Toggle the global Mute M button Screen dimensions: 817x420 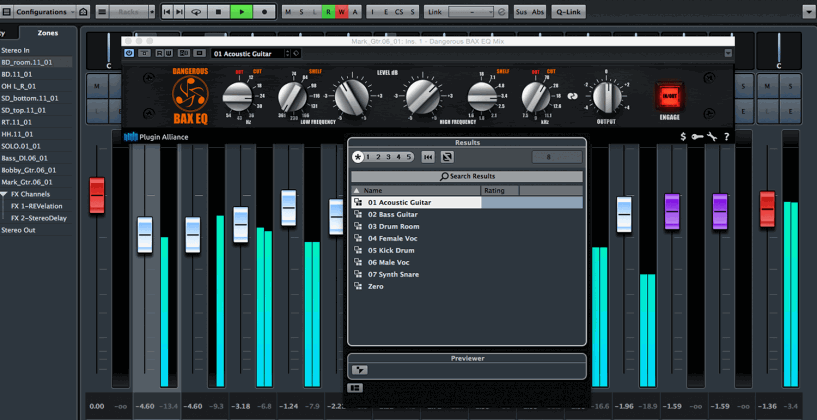tap(289, 11)
